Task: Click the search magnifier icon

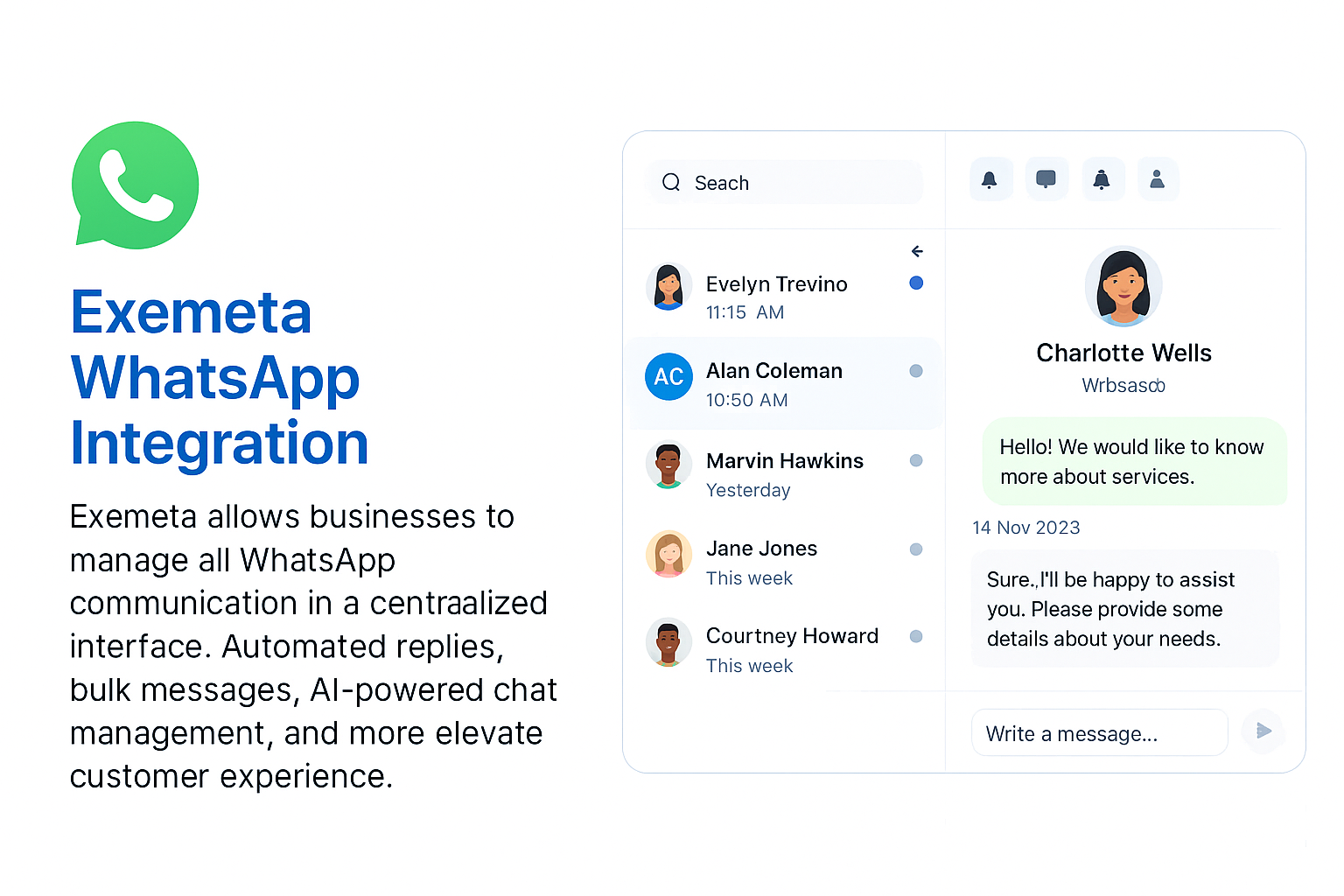Action: click(x=671, y=182)
